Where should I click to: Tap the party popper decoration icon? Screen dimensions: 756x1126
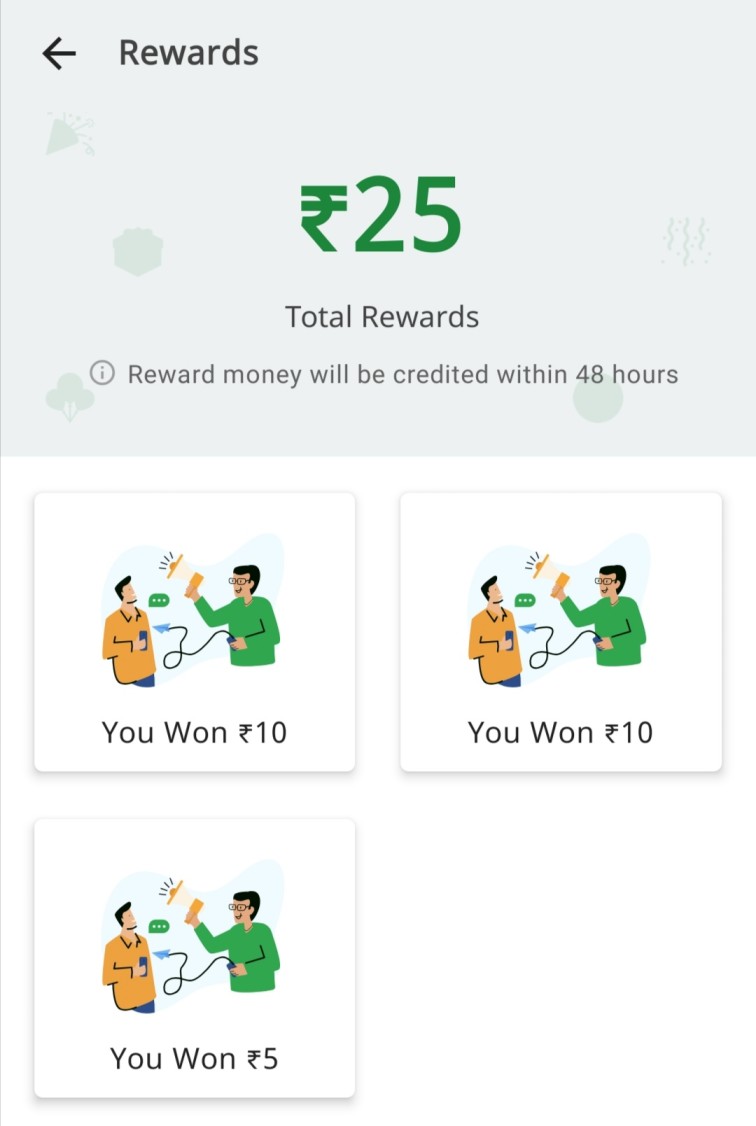[x=70, y=134]
